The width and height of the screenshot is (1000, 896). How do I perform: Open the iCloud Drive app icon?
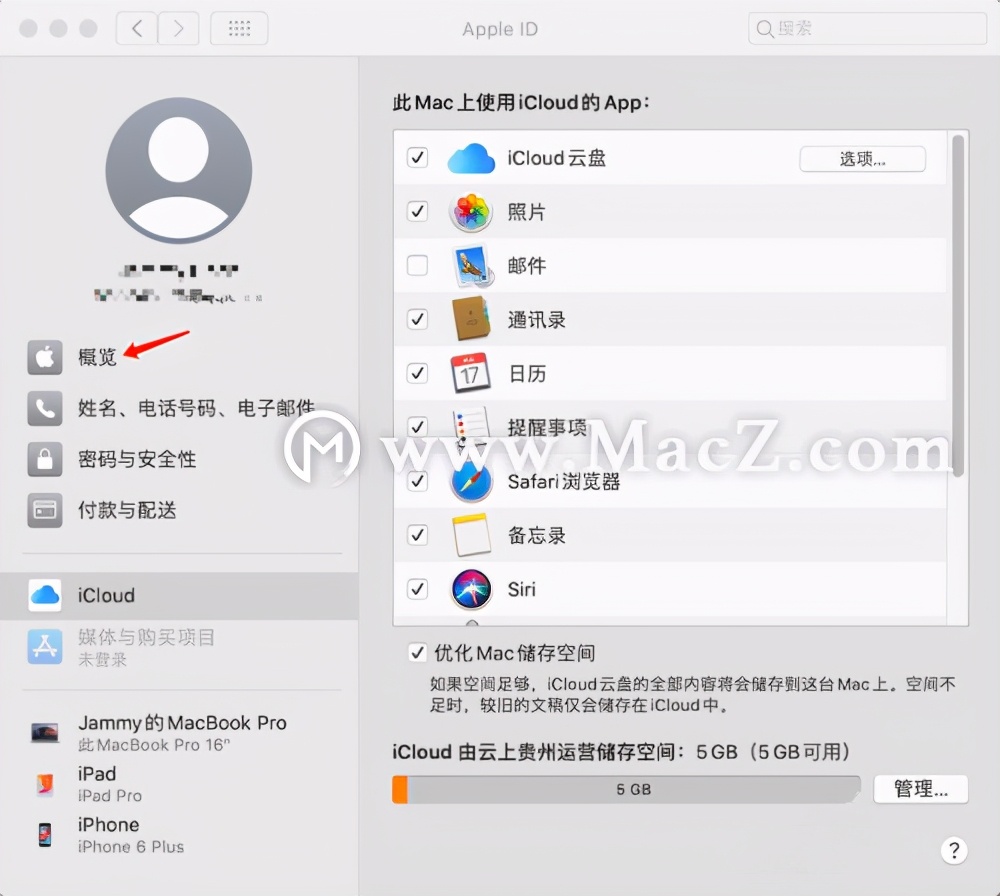(x=470, y=158)
